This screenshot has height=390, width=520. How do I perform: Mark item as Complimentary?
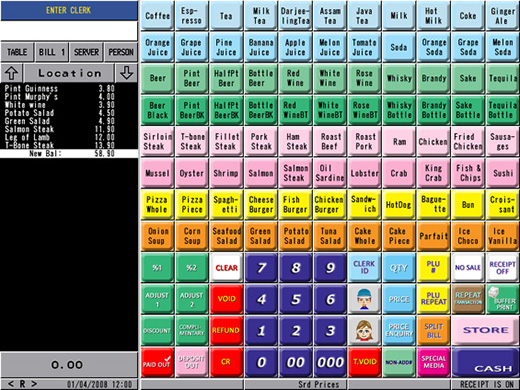click(x=192, y=330)
